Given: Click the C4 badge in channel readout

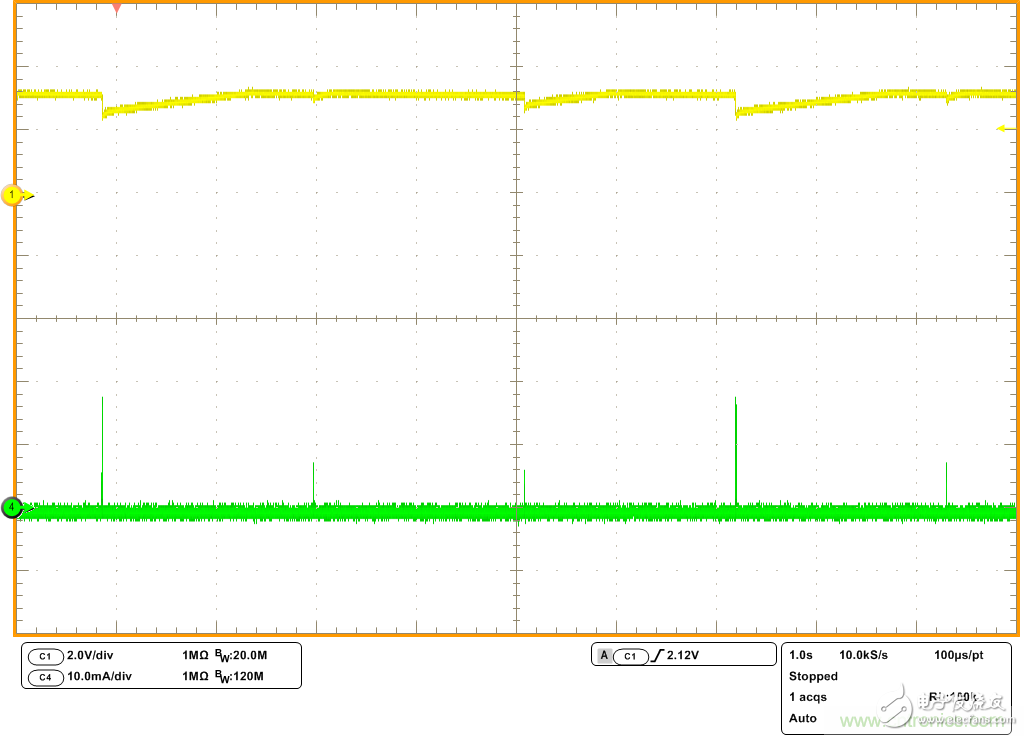Looking at the screenshot, I should pos(44,677).
